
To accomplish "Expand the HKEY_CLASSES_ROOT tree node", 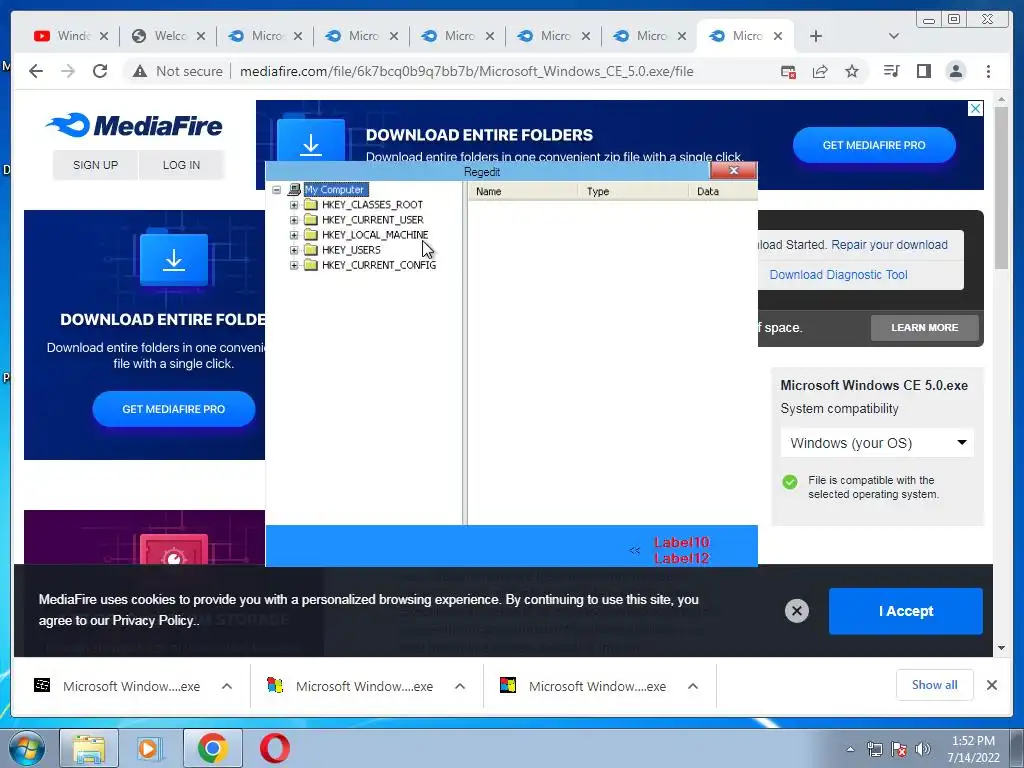I will click(294, 205).
